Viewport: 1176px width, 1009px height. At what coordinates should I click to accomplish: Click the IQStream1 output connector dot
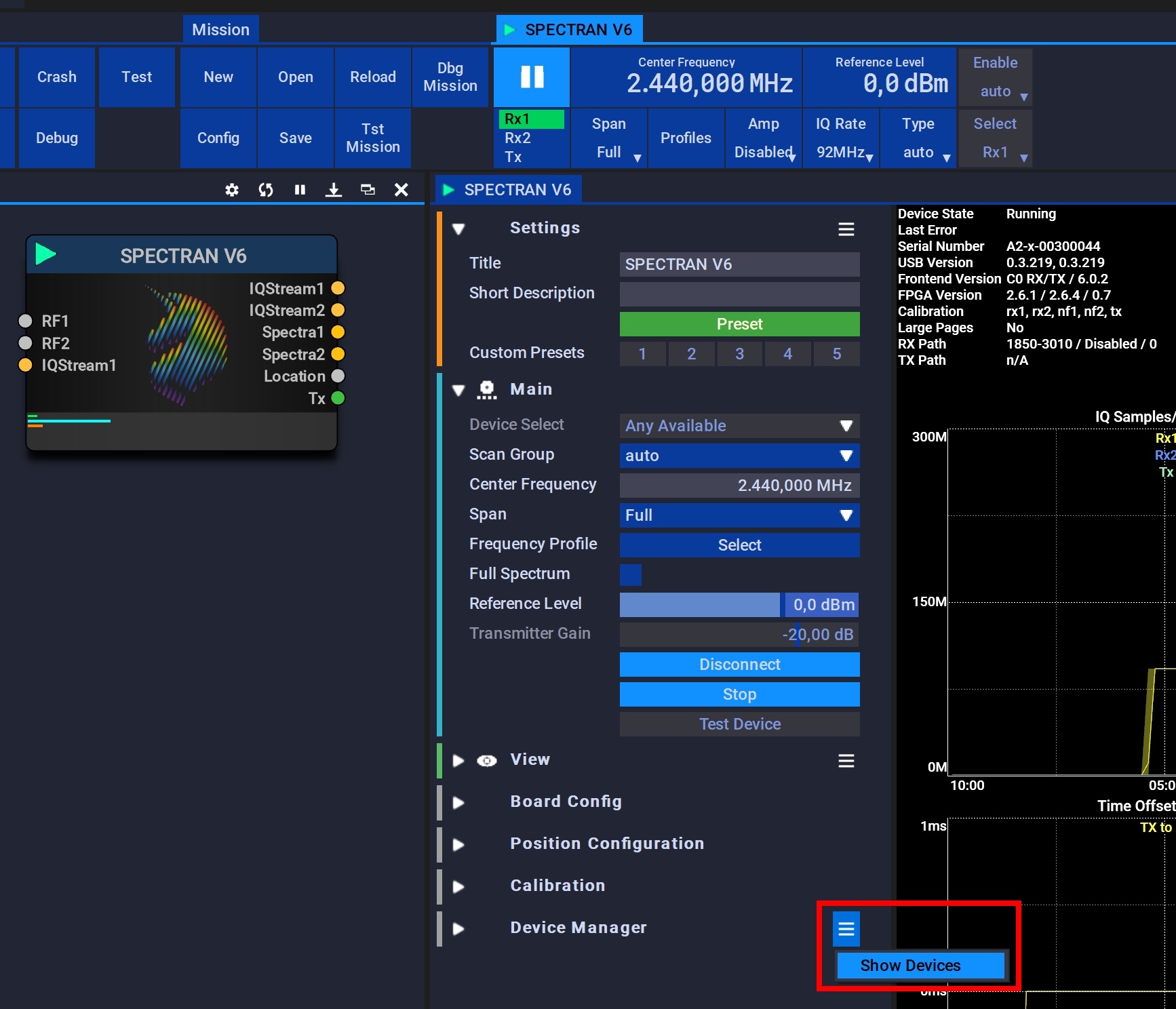(x=338, y=288)
